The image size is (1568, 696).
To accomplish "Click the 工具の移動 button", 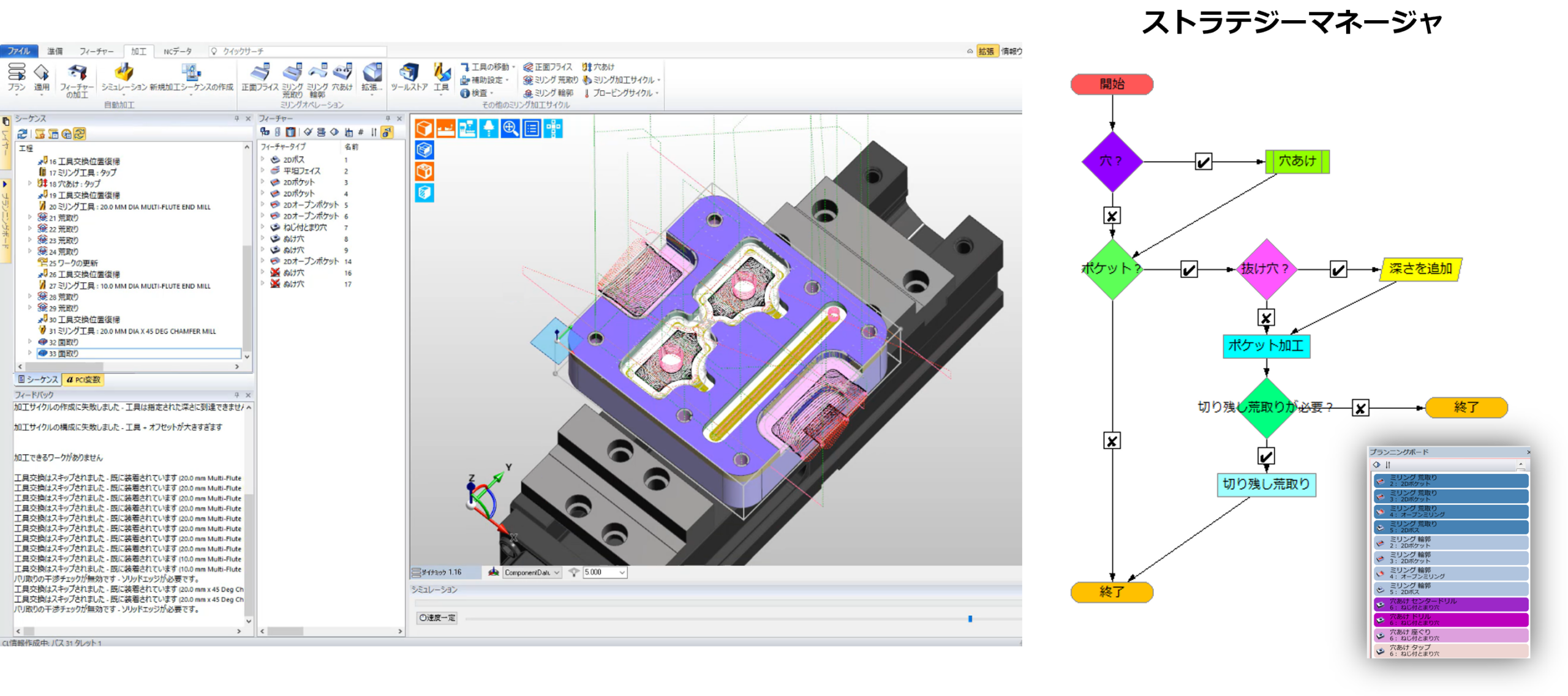I will pyautogui.click(x=489, y=67).
